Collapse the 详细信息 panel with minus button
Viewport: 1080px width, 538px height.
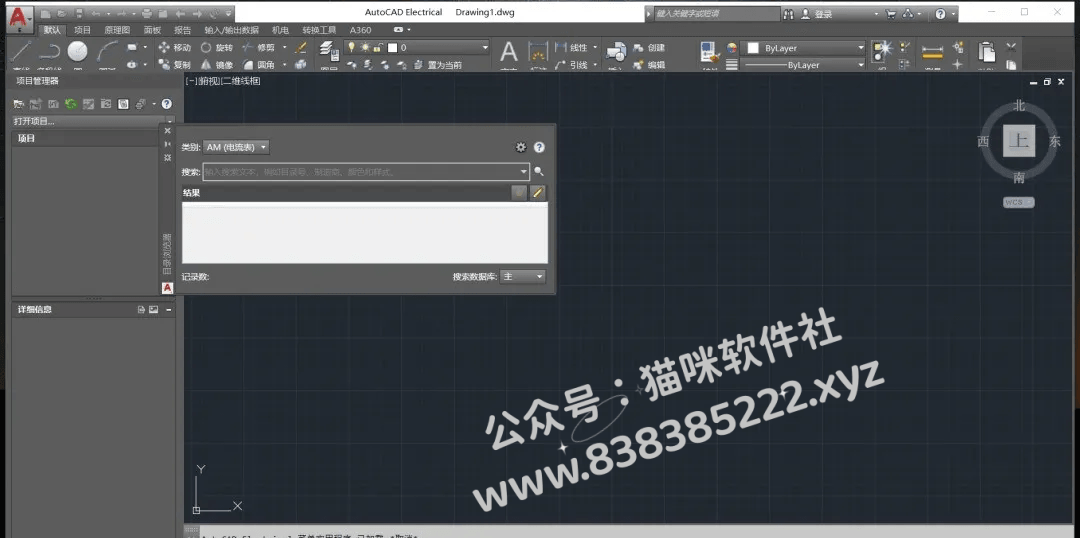(169, 310)
